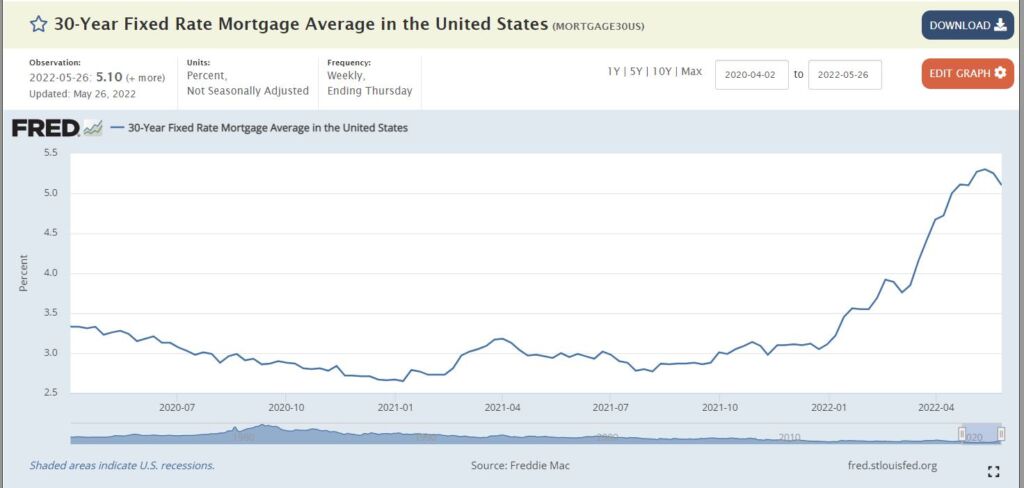1024x488 pixels.
Task: Select the 5Y time range
Action: point(637,72)
